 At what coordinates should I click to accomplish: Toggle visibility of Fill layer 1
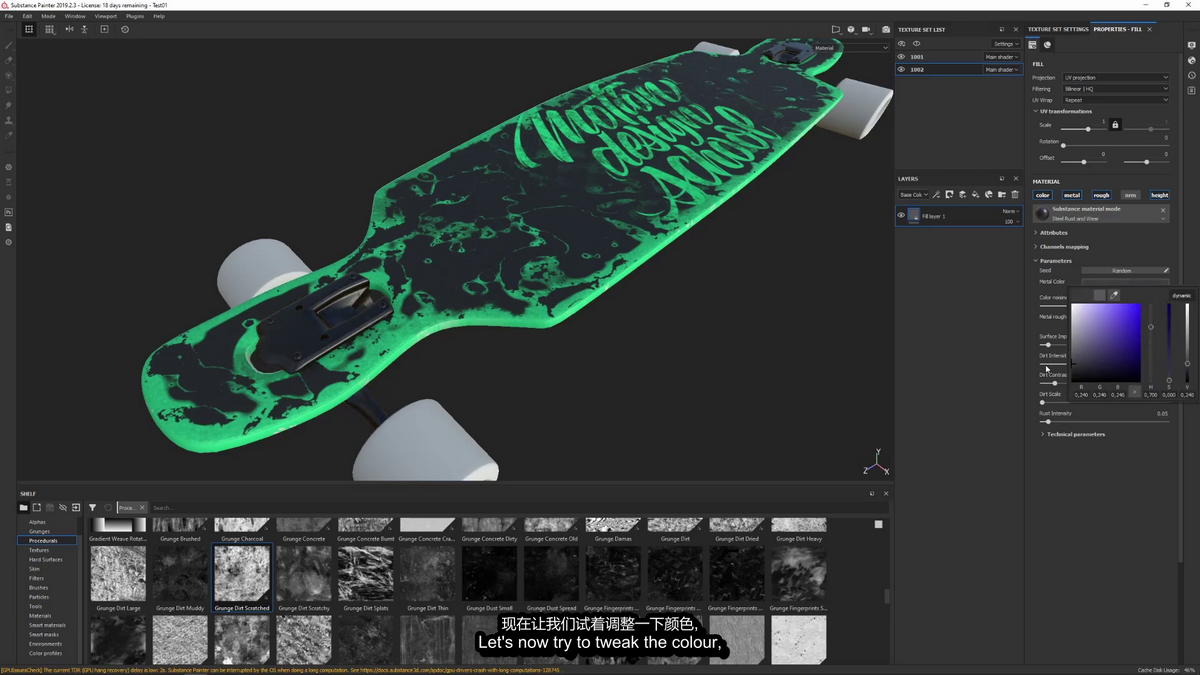[x=901, y=215]
